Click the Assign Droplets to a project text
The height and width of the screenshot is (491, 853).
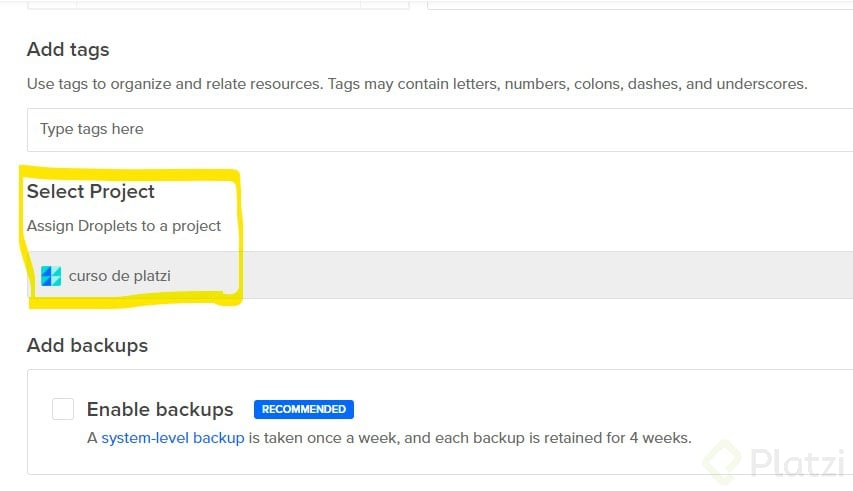coord(124,226)
